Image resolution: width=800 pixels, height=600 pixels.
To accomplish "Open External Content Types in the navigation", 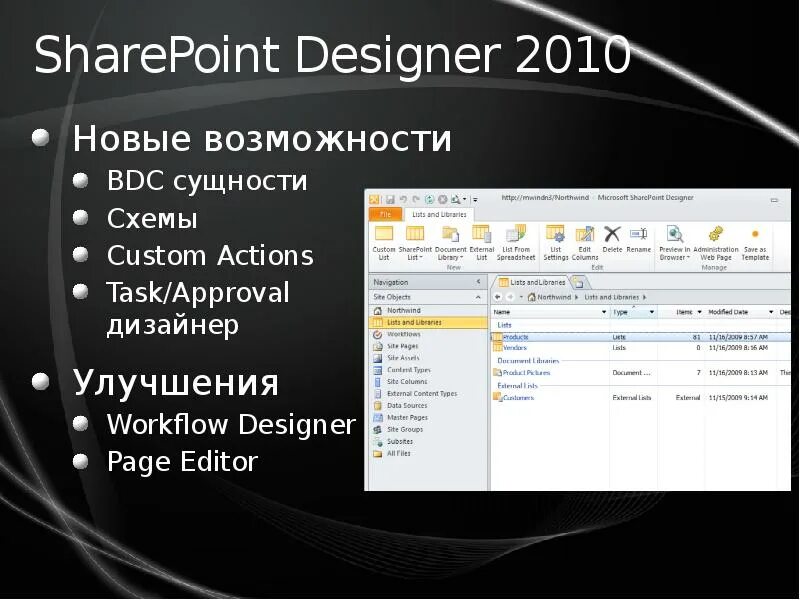I will [428, 393].
